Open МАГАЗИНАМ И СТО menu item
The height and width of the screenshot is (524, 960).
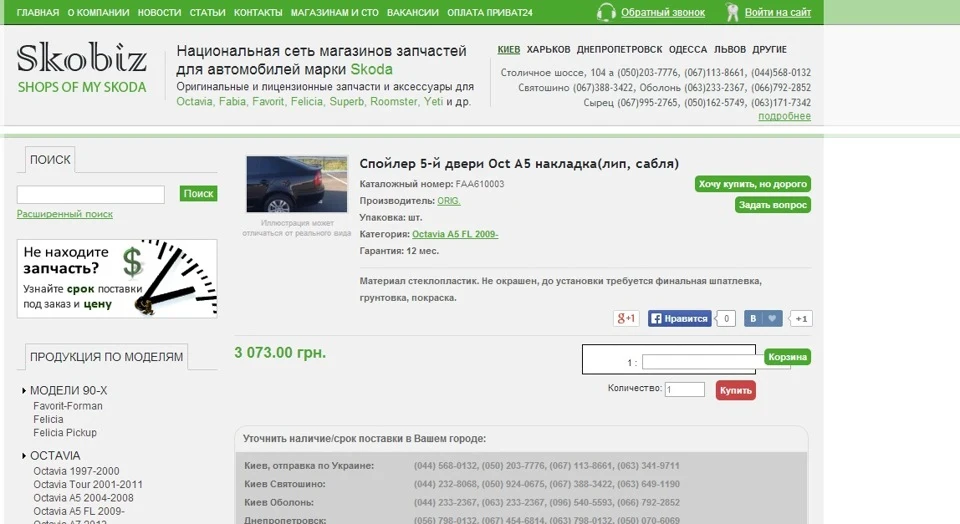(334, 12)
